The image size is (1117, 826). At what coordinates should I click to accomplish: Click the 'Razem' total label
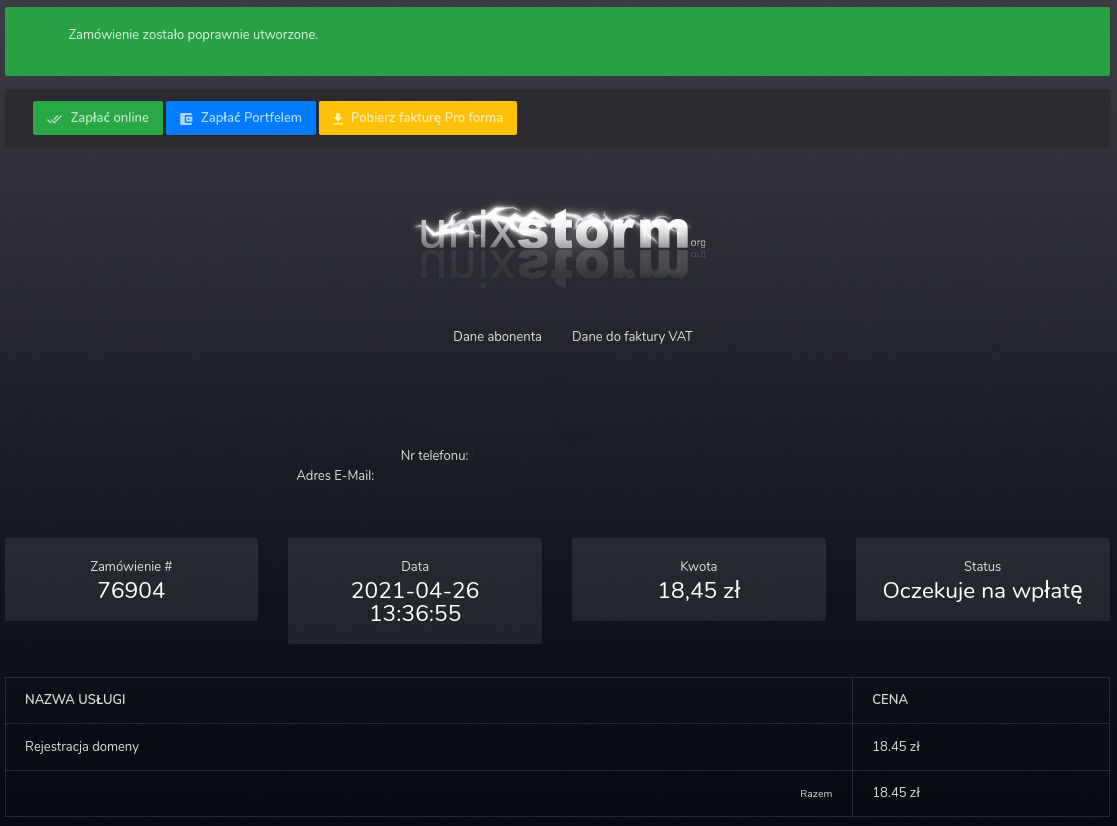(816, 793)
